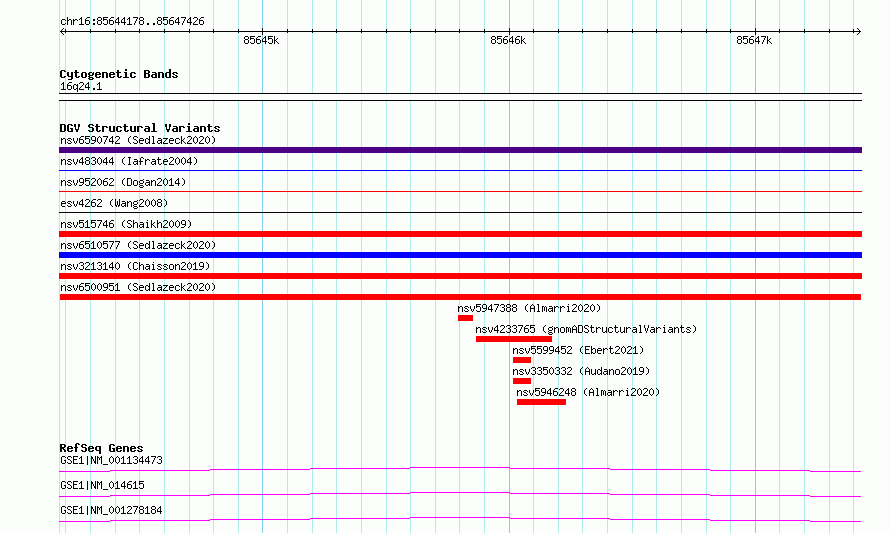Image resolution: width=890 pixels, height=533 pixels.
Task: Click the ruler's left arrow end
Action: 62,32
